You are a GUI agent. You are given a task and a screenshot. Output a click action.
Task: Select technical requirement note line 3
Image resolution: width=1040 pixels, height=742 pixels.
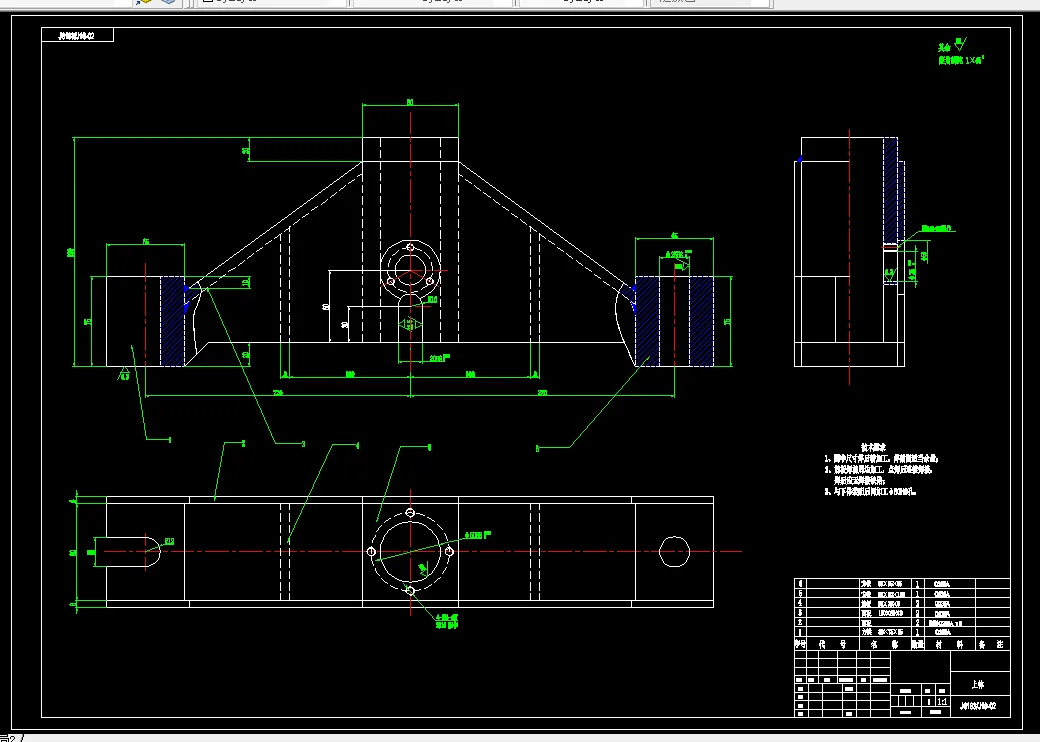(x=871, y=492)
